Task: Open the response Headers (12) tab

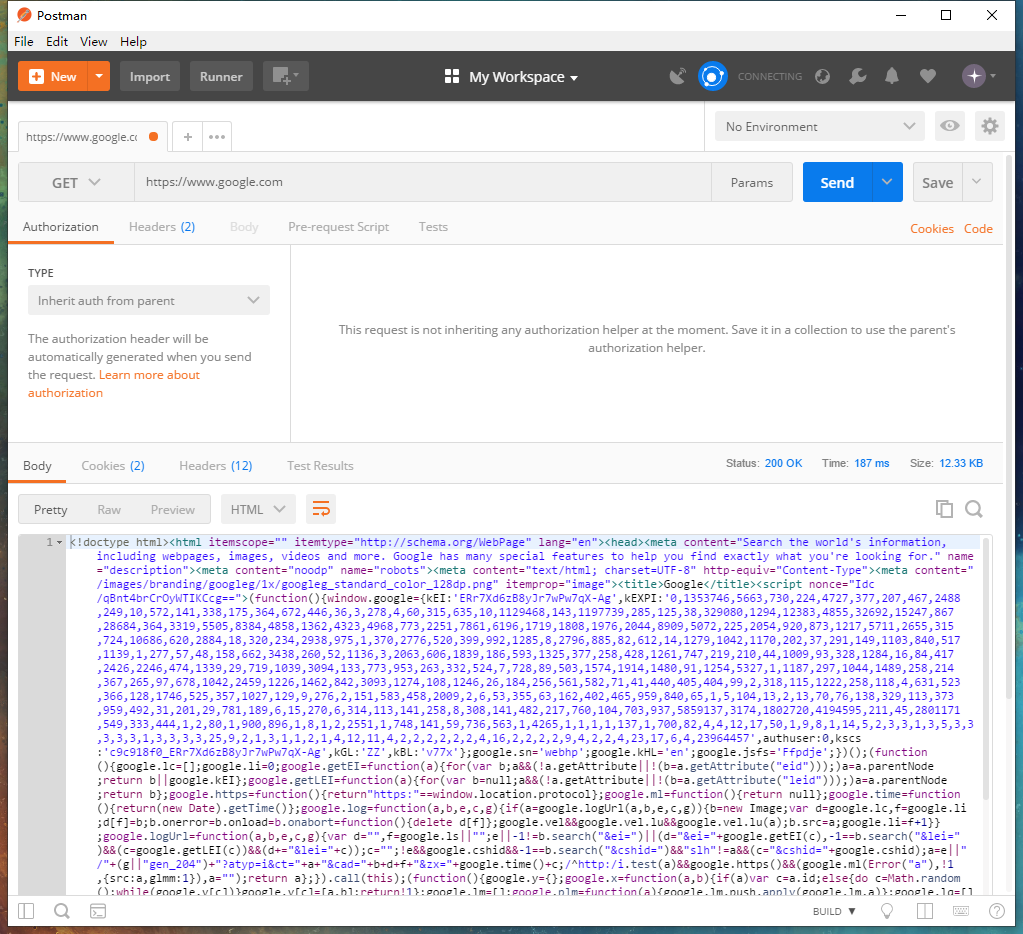Action: click(216, 466)
